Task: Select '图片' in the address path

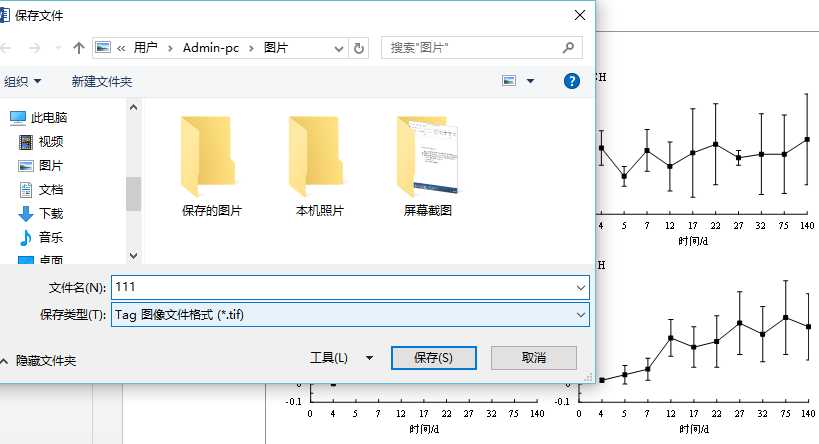Action: point(275,48)
